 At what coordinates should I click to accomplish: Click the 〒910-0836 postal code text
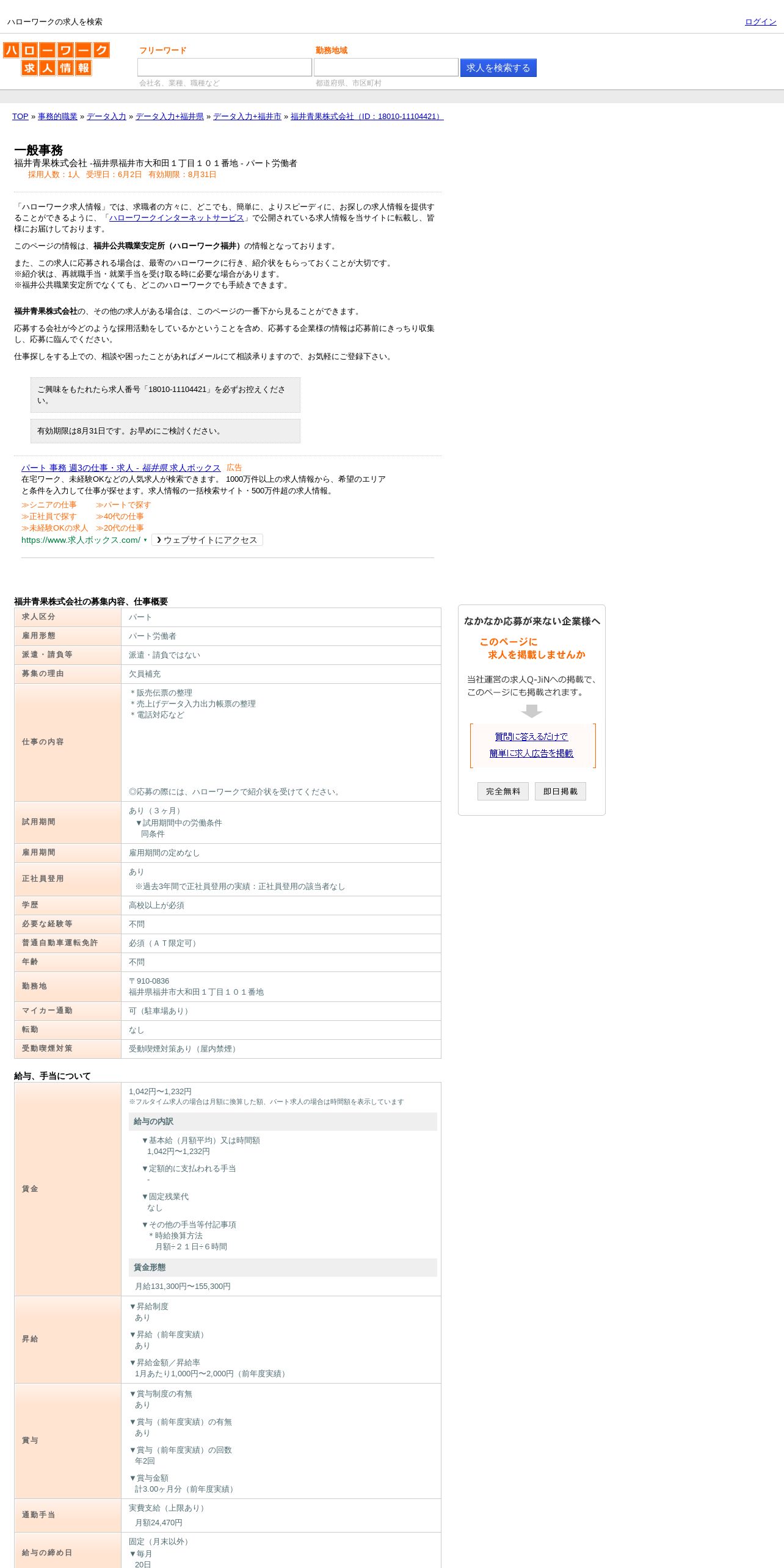pos(149,981)
